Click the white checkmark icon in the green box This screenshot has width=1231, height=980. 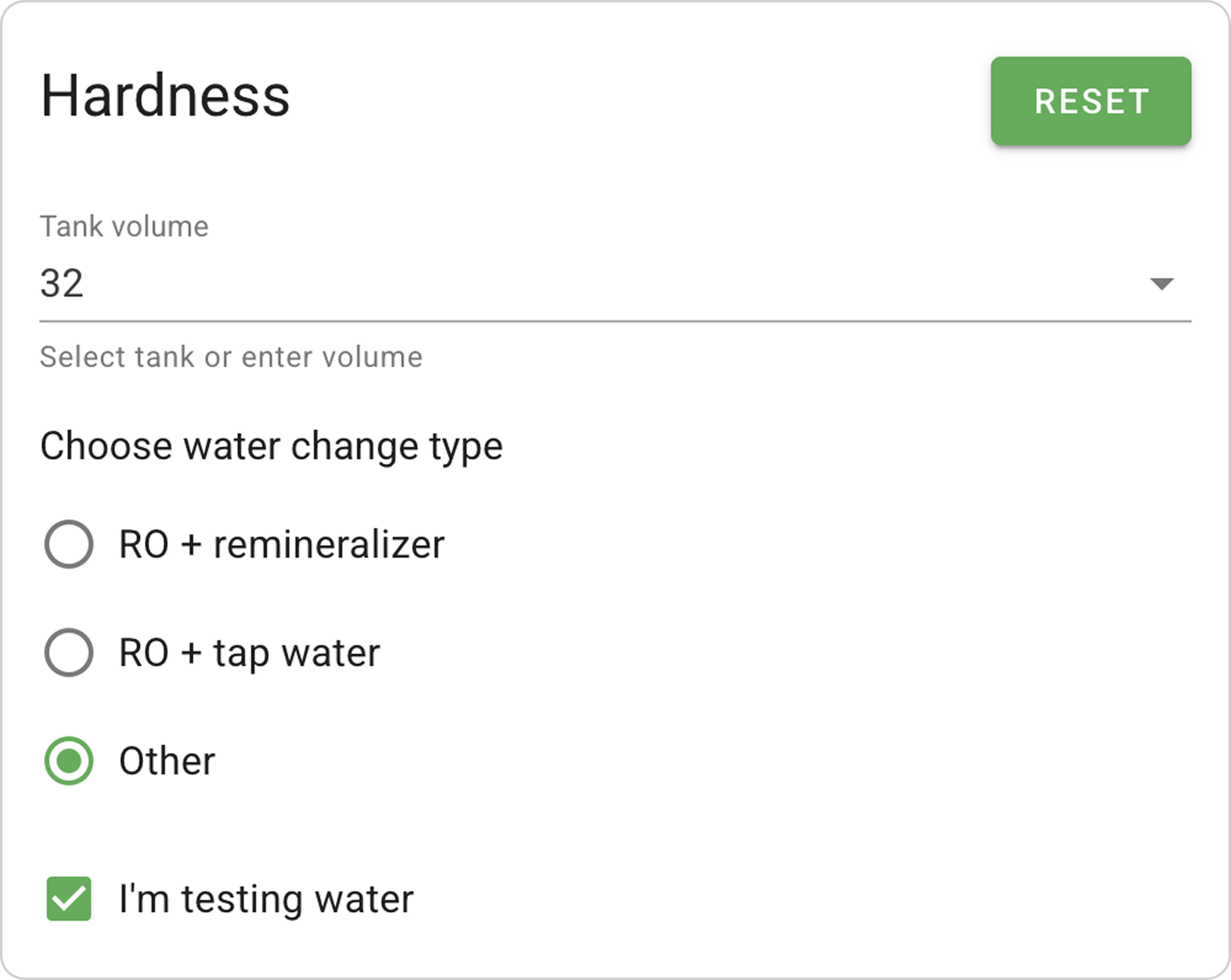pyautogui.click(x=69, y=899)
